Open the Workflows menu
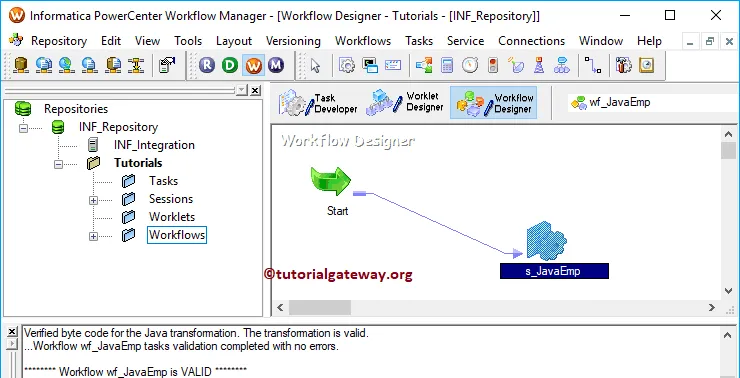The width and height of the screenshot is (740, 378). coord(363,41)
